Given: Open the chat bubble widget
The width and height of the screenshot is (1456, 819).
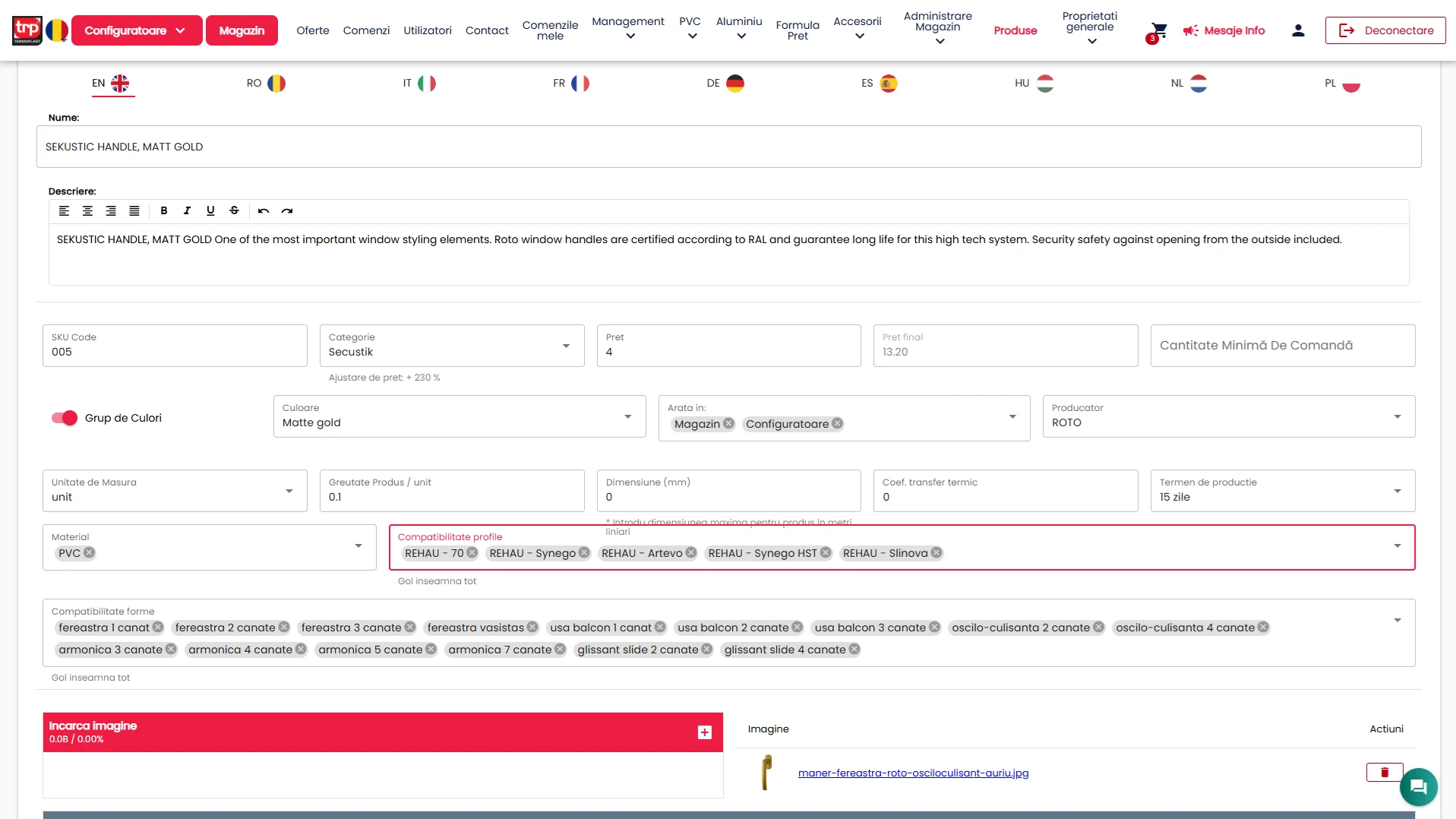Looking at the screenshot, I should click(x=1418, y=787).
